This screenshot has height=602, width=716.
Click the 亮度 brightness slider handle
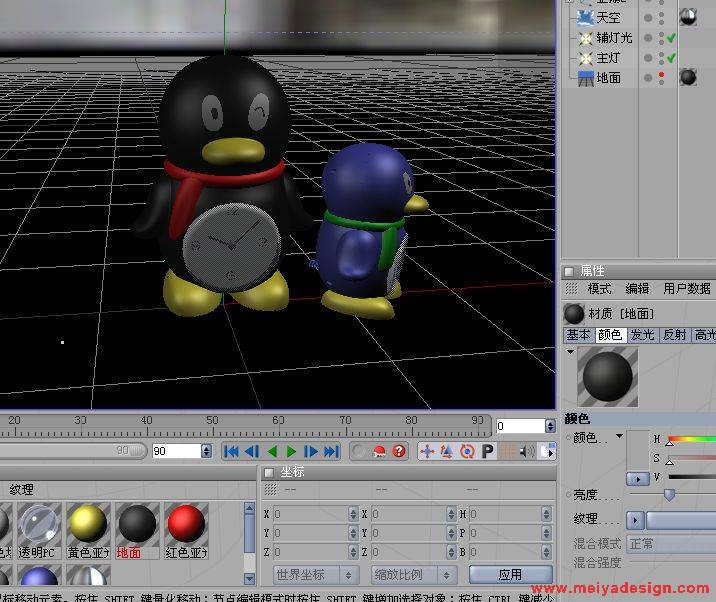669,494
